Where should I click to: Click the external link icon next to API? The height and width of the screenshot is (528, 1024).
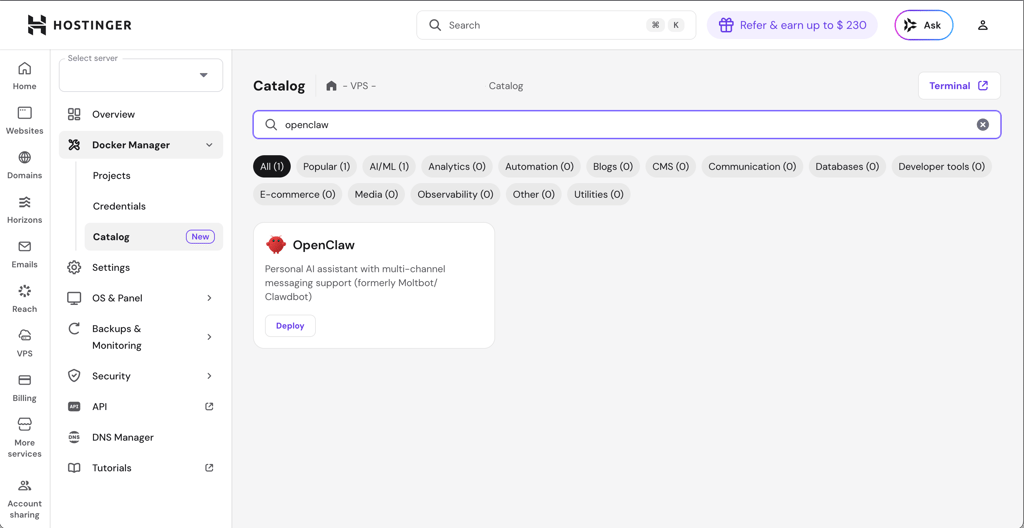pyautogui.click(x=209, y=406)
